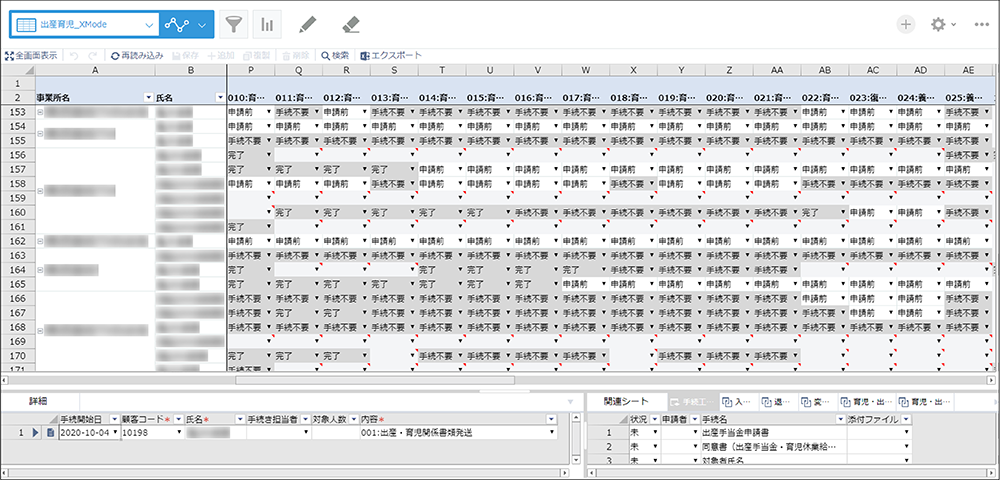Open filter dropdown on 対象人数 header
This screenshot has height=480, width=1000.
tap(353, 419)
